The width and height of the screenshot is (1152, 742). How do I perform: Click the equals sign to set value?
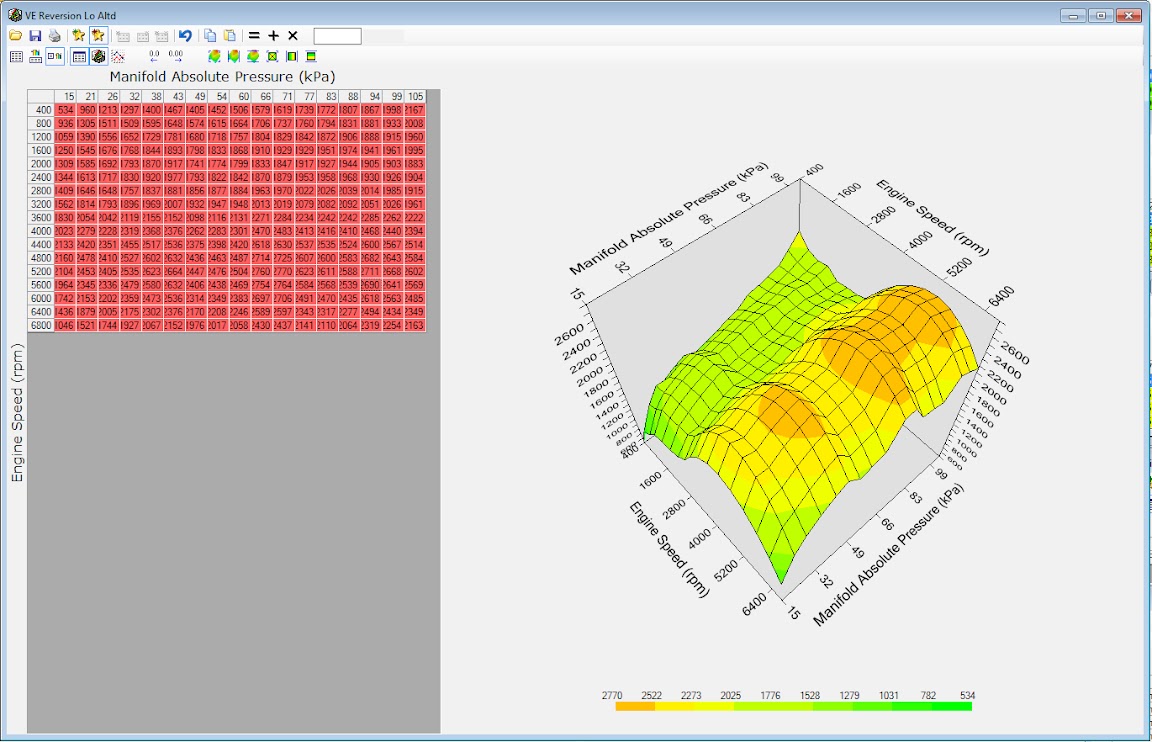(254, 35)
